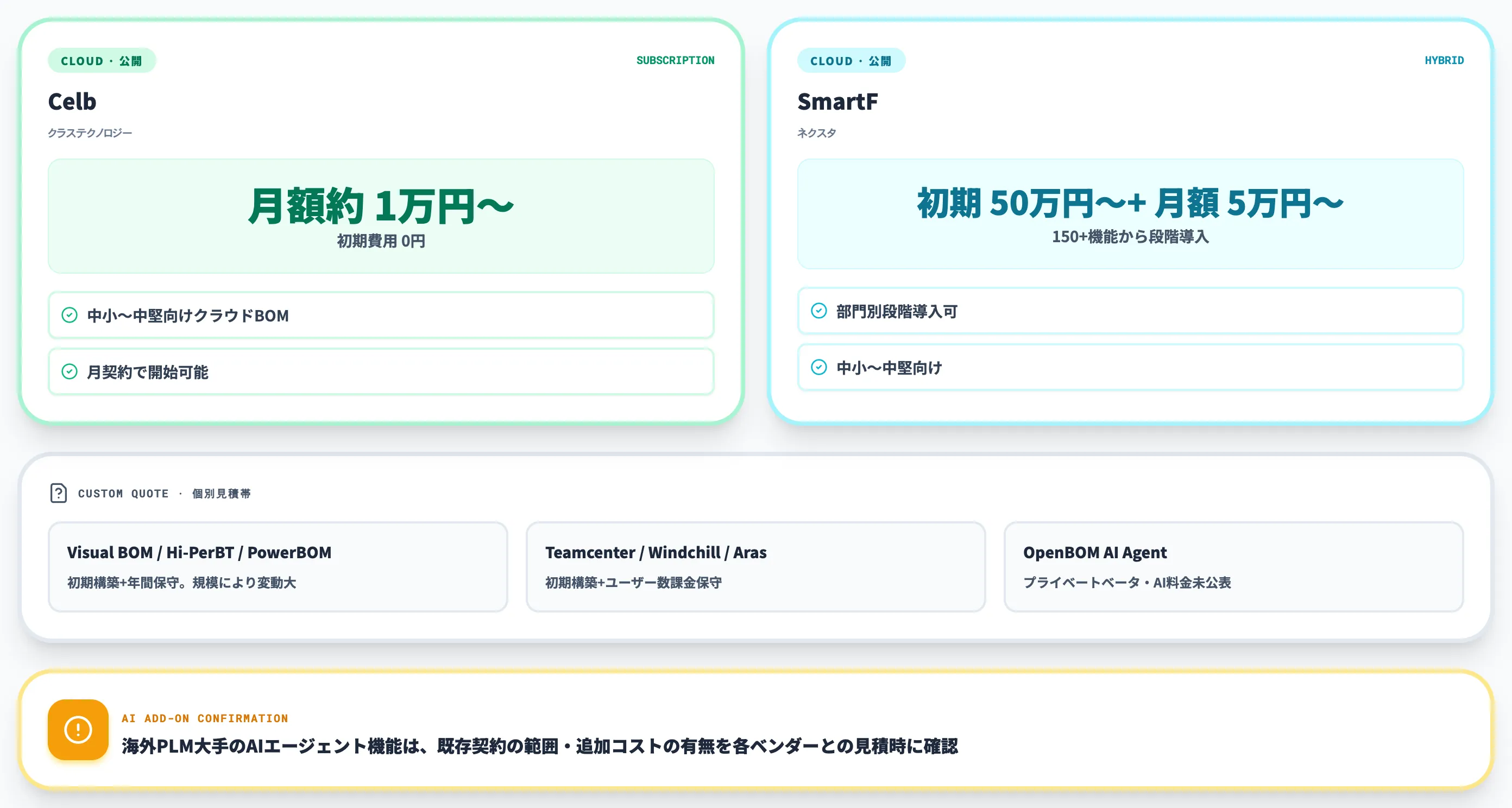Click the HYBRID label on the SmartF card

[x=1444, y=60]
